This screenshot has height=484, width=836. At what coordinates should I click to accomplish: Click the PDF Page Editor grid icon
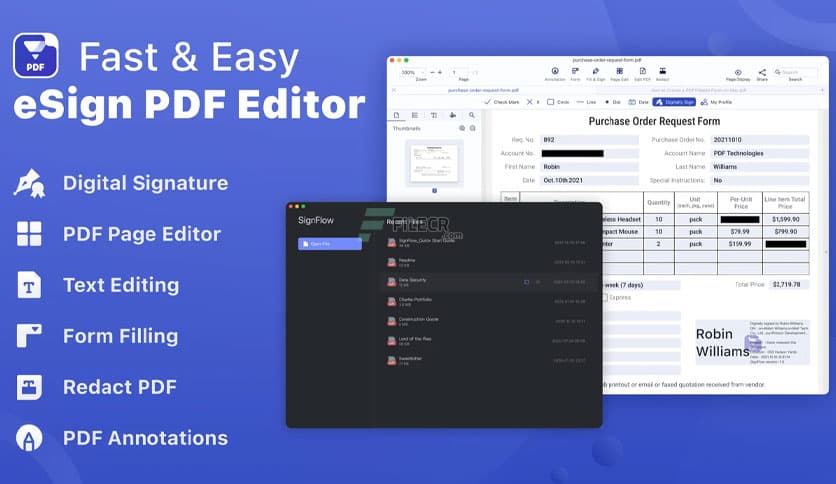point(29,233)
